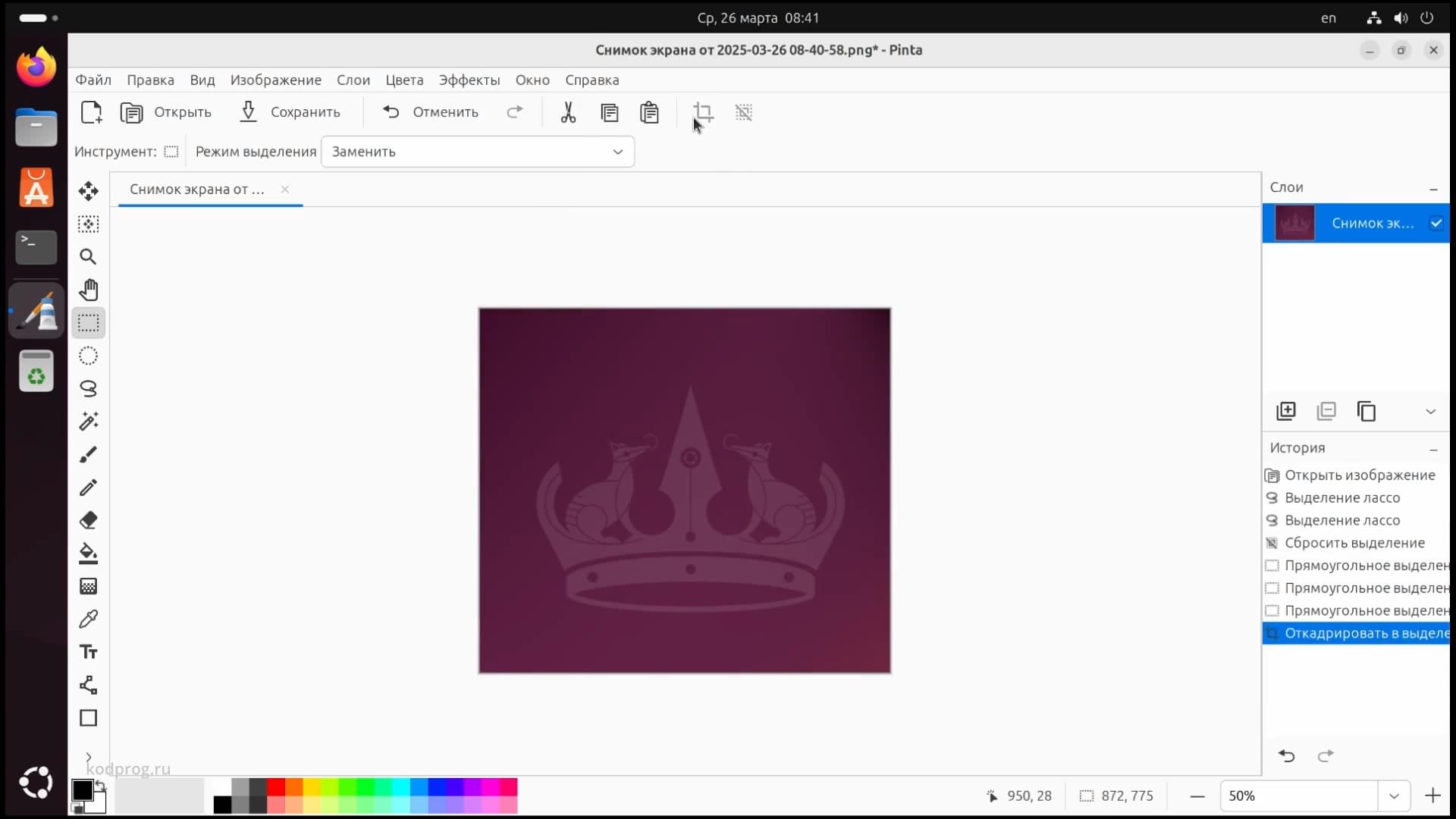Click the Delete layer icon in the Layers panel
The image size is (1456, 819).
point(1326,411)
